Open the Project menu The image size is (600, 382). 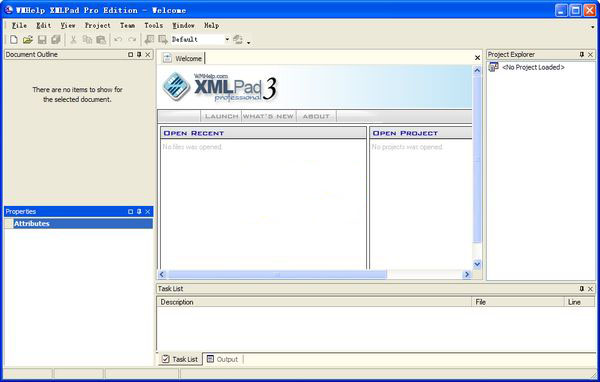point(98,26)
